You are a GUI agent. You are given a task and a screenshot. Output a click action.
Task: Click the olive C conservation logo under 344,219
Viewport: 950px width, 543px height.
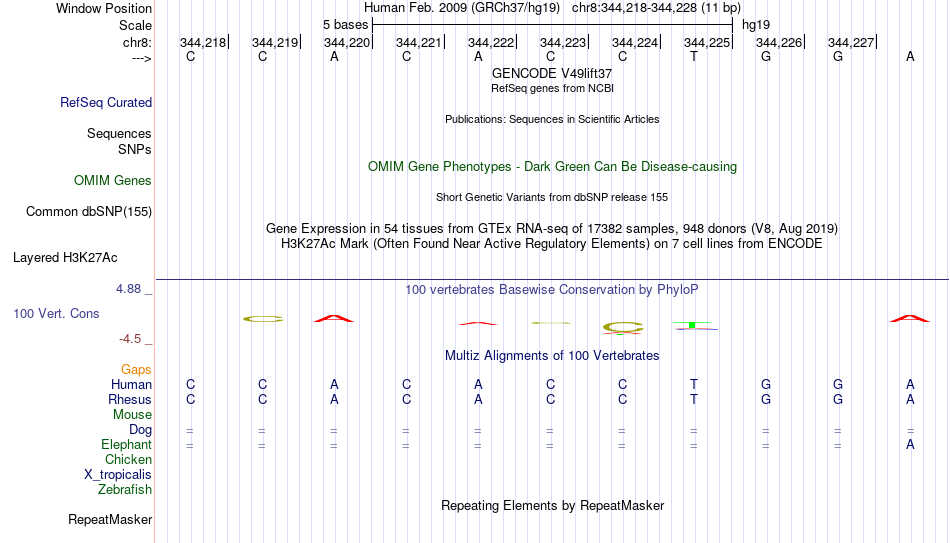tap(263, 319)
